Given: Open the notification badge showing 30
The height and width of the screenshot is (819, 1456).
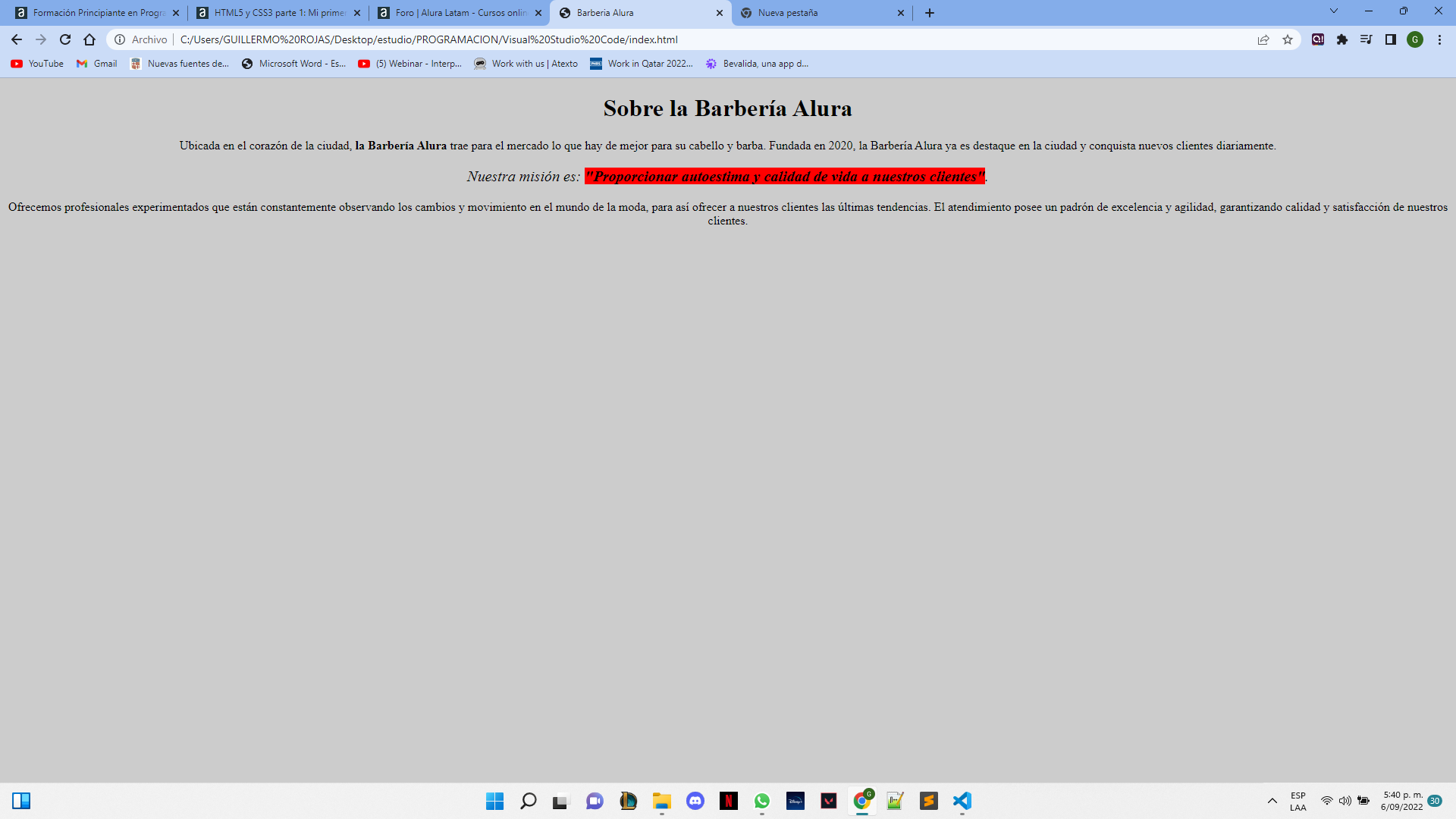Looking at the screenshot, I should 1435,801.
